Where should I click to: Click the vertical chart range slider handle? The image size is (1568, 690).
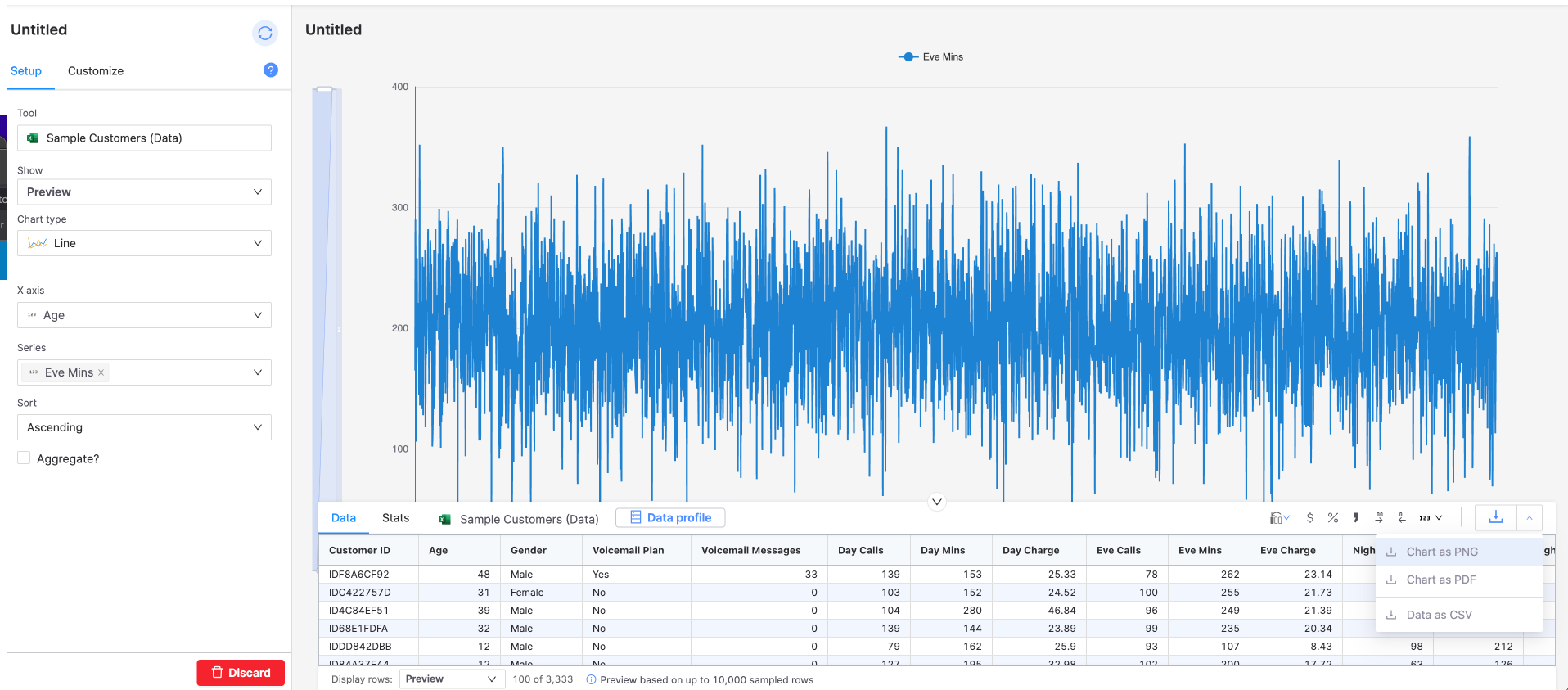[x=325, y=89]
